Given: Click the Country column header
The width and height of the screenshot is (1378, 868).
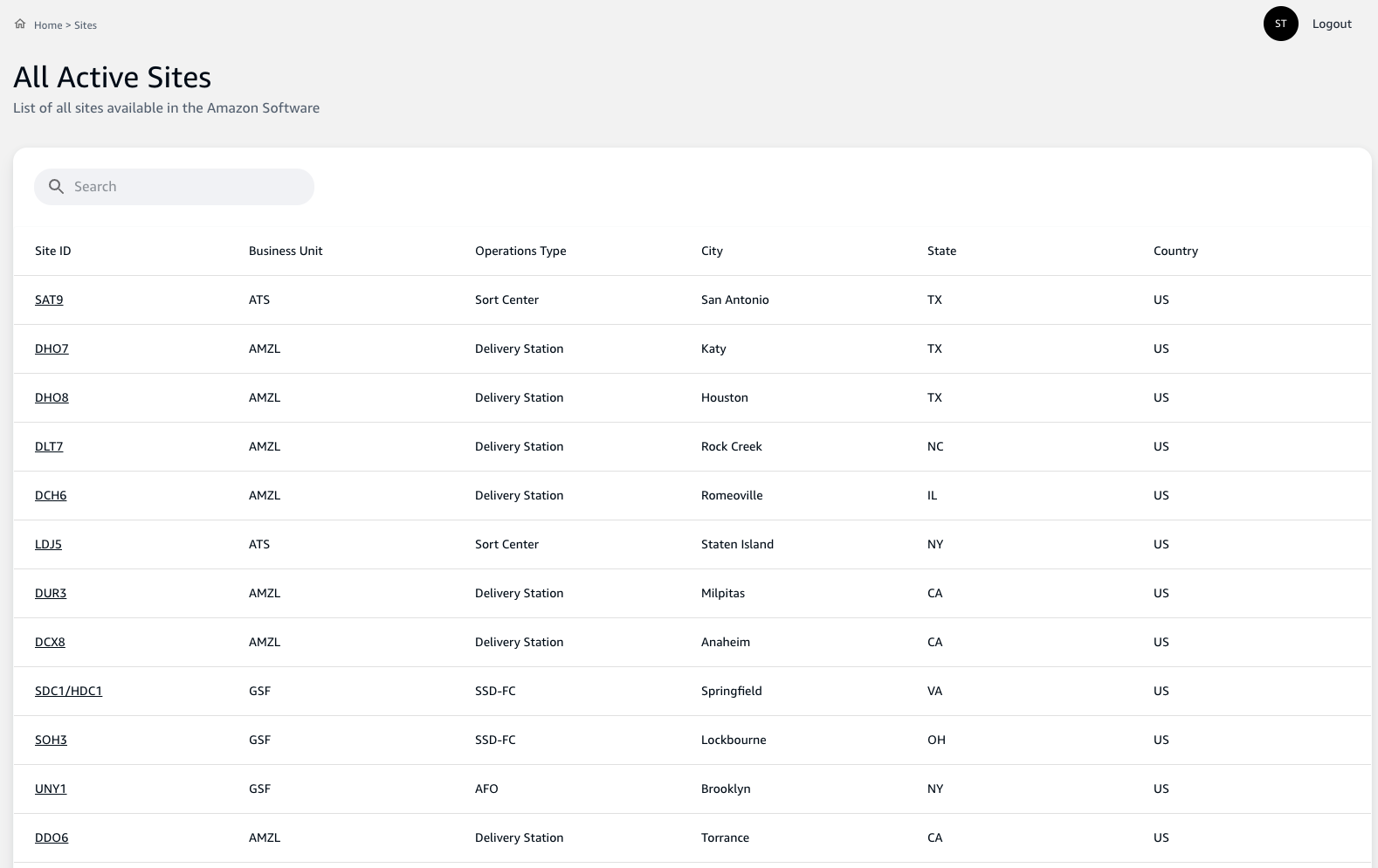Looking at the screenshot, I should click(1175, 251).
